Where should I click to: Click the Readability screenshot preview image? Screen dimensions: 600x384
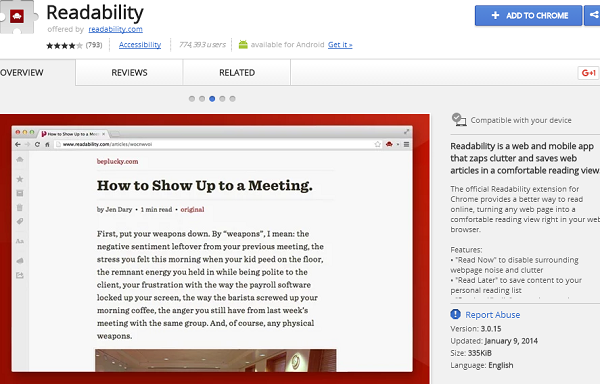[215, 249]
